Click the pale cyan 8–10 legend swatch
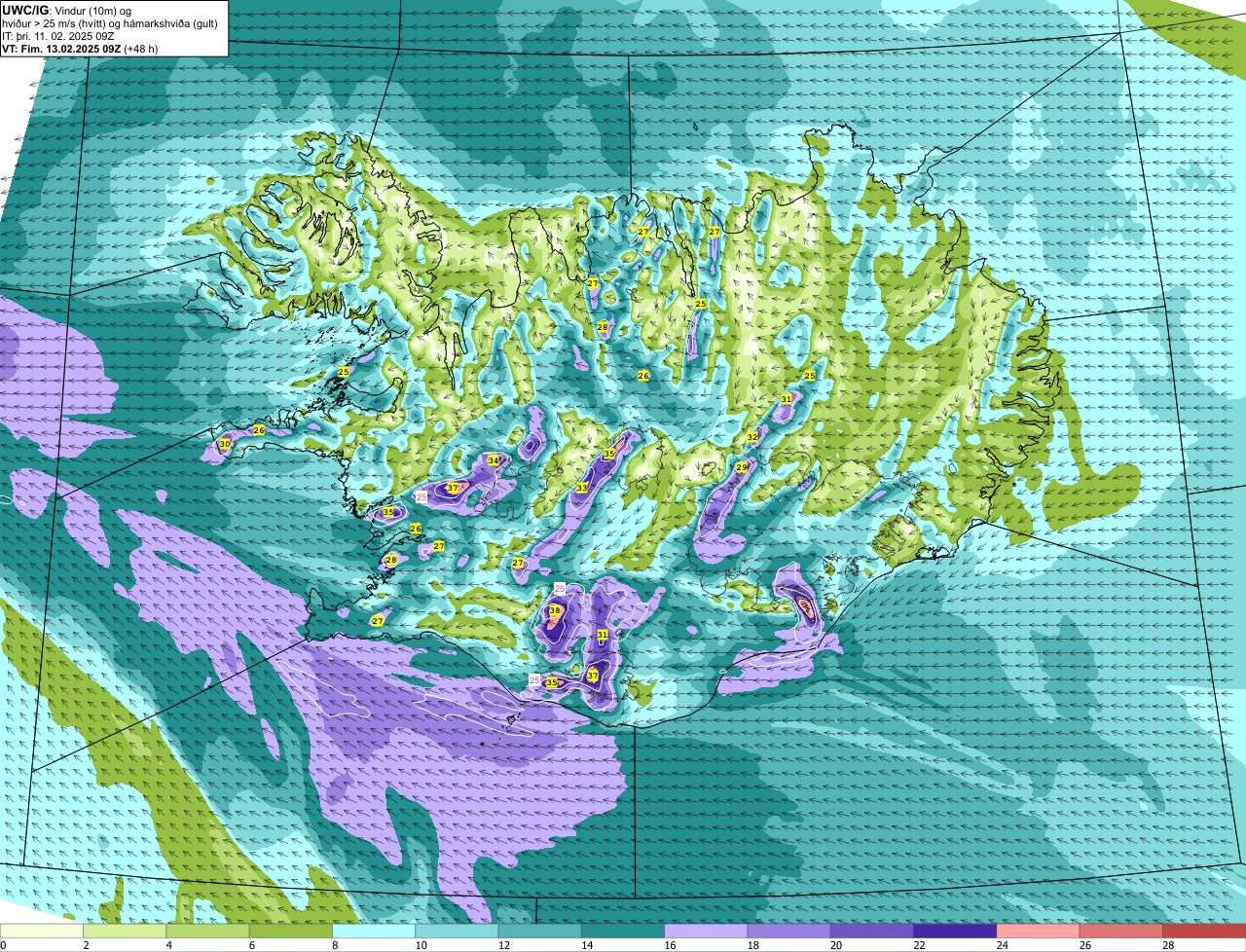The image size is (1246, 952). pyautogui.click(x=374, y=932)
